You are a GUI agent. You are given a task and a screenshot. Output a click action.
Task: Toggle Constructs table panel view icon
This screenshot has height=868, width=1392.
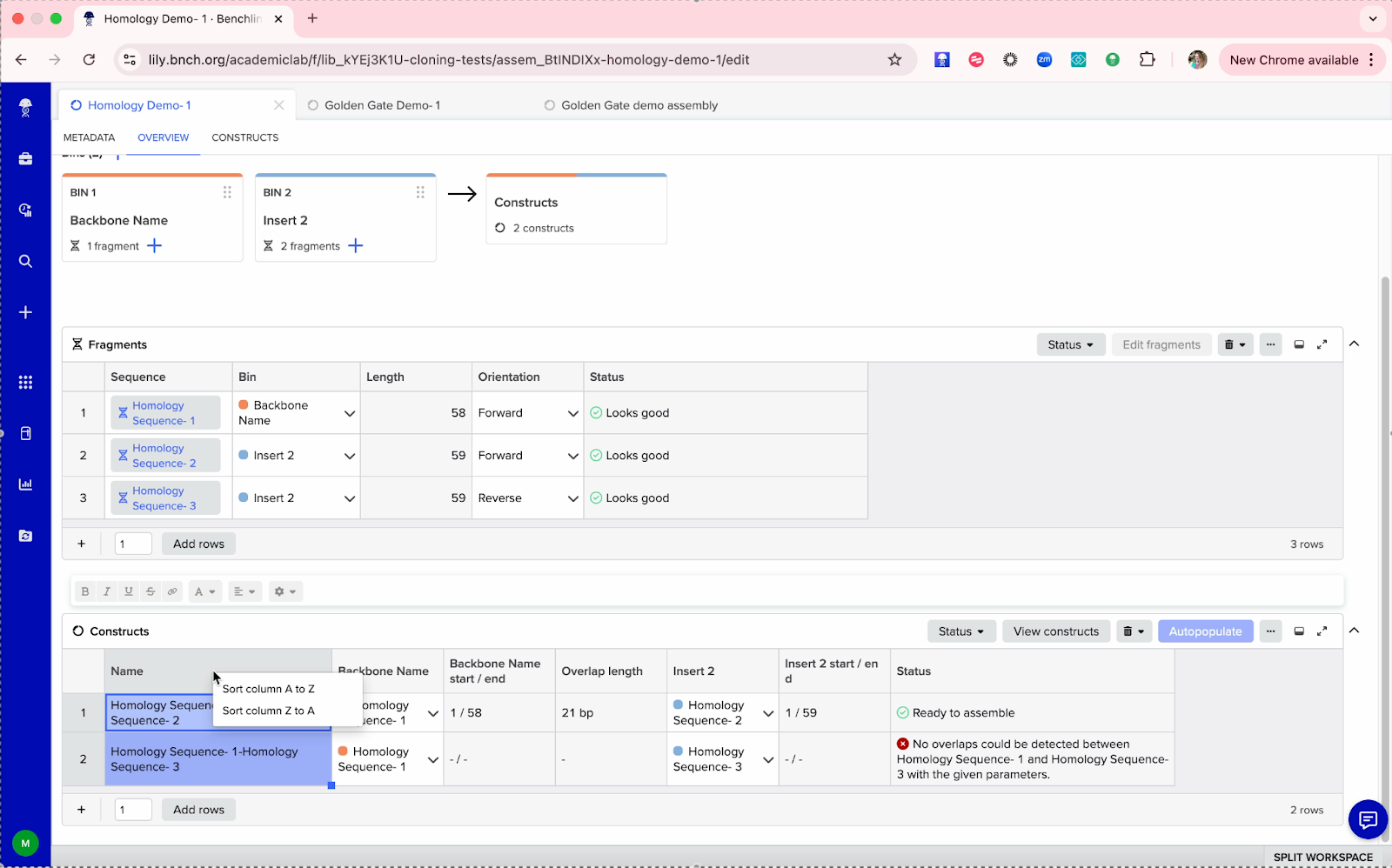[x=1299, y=631]
